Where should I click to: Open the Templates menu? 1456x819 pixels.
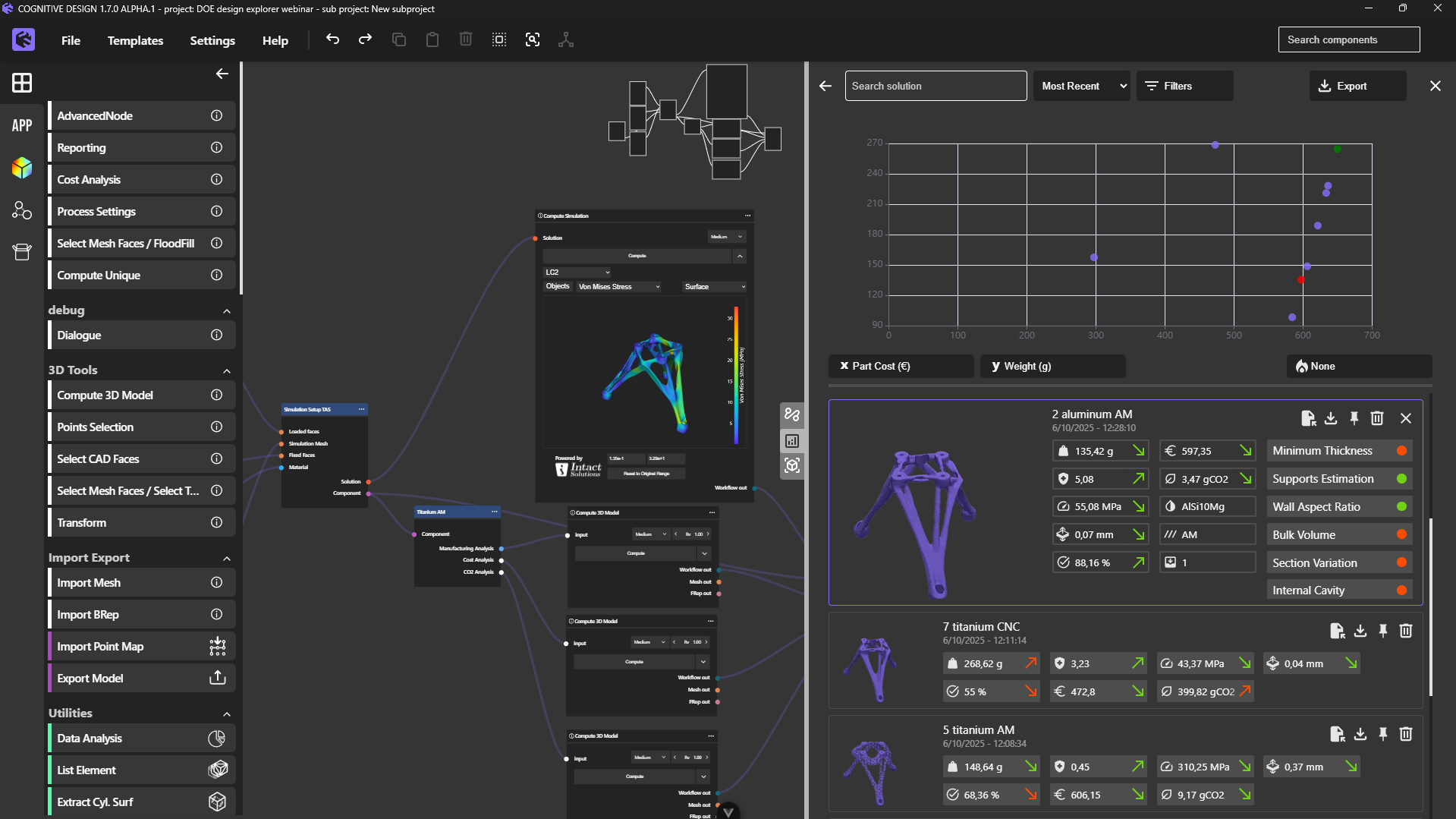[135, 40]
